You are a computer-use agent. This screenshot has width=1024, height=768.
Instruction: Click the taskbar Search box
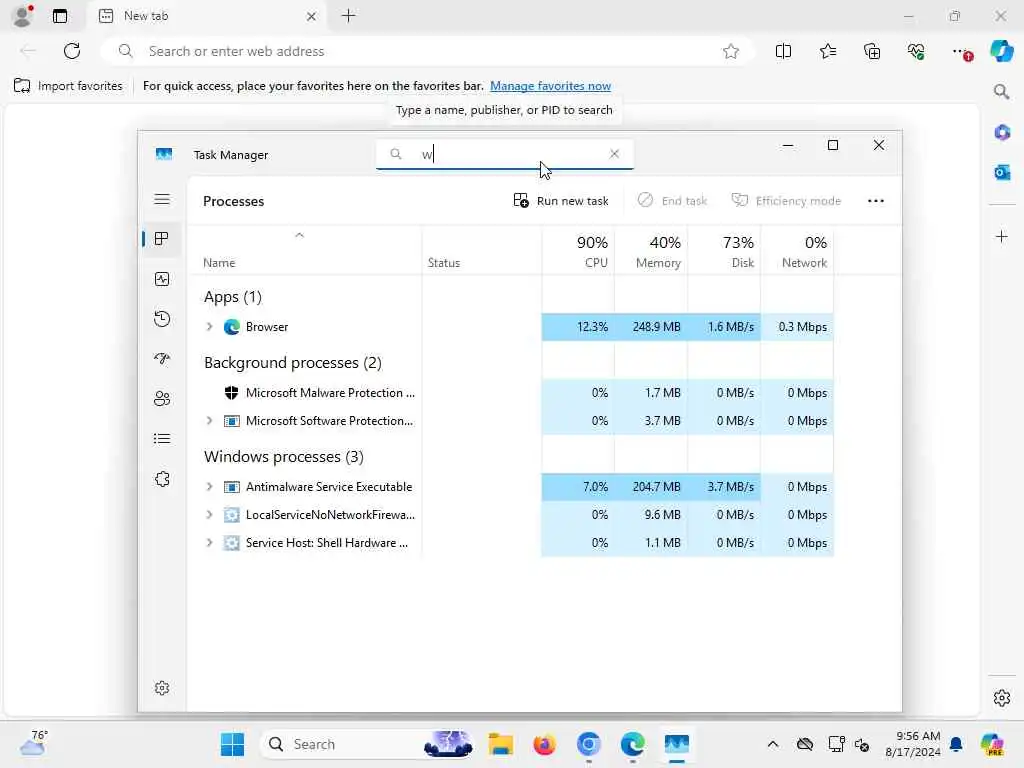click(368, 744)
